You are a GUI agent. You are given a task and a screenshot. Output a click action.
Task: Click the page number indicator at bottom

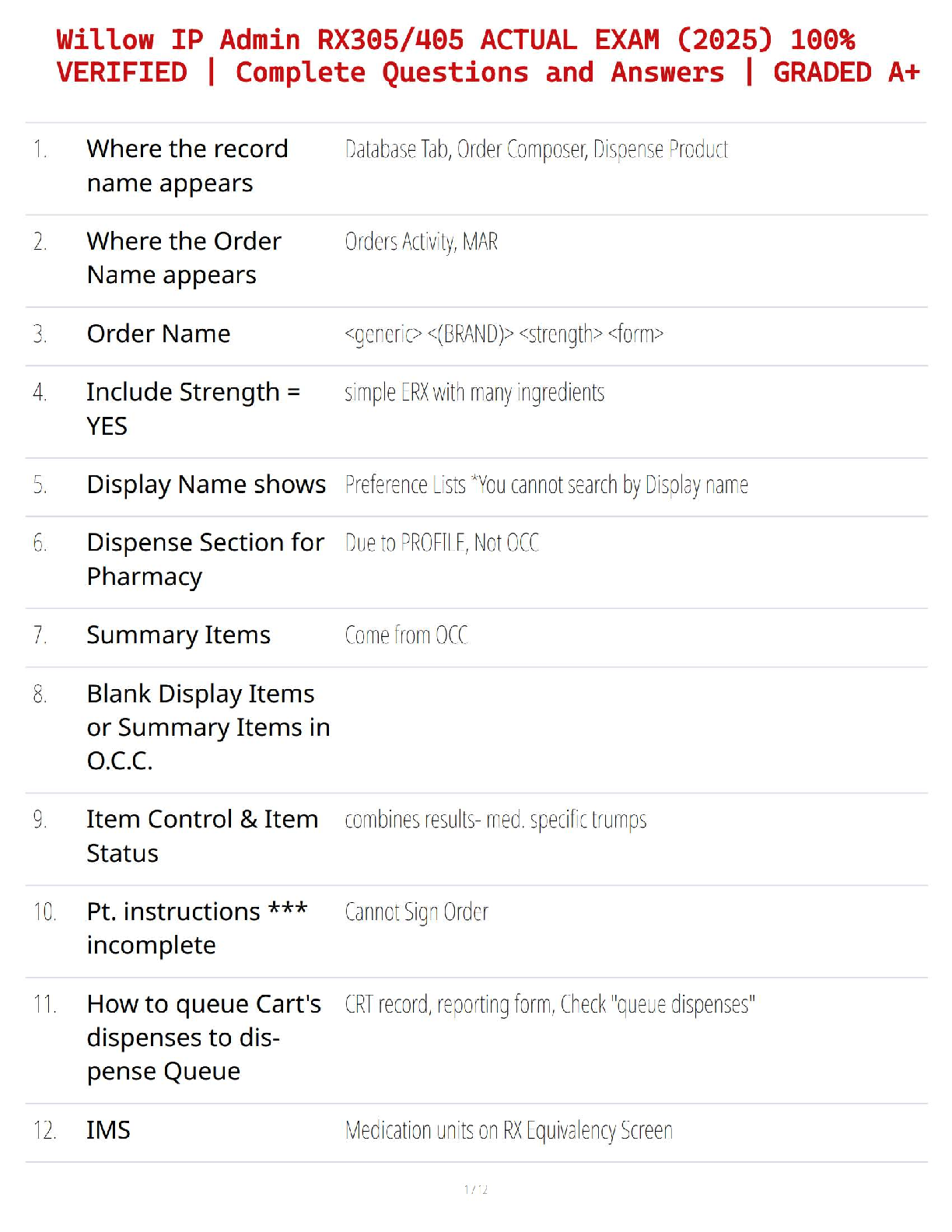pos(476,1189)
